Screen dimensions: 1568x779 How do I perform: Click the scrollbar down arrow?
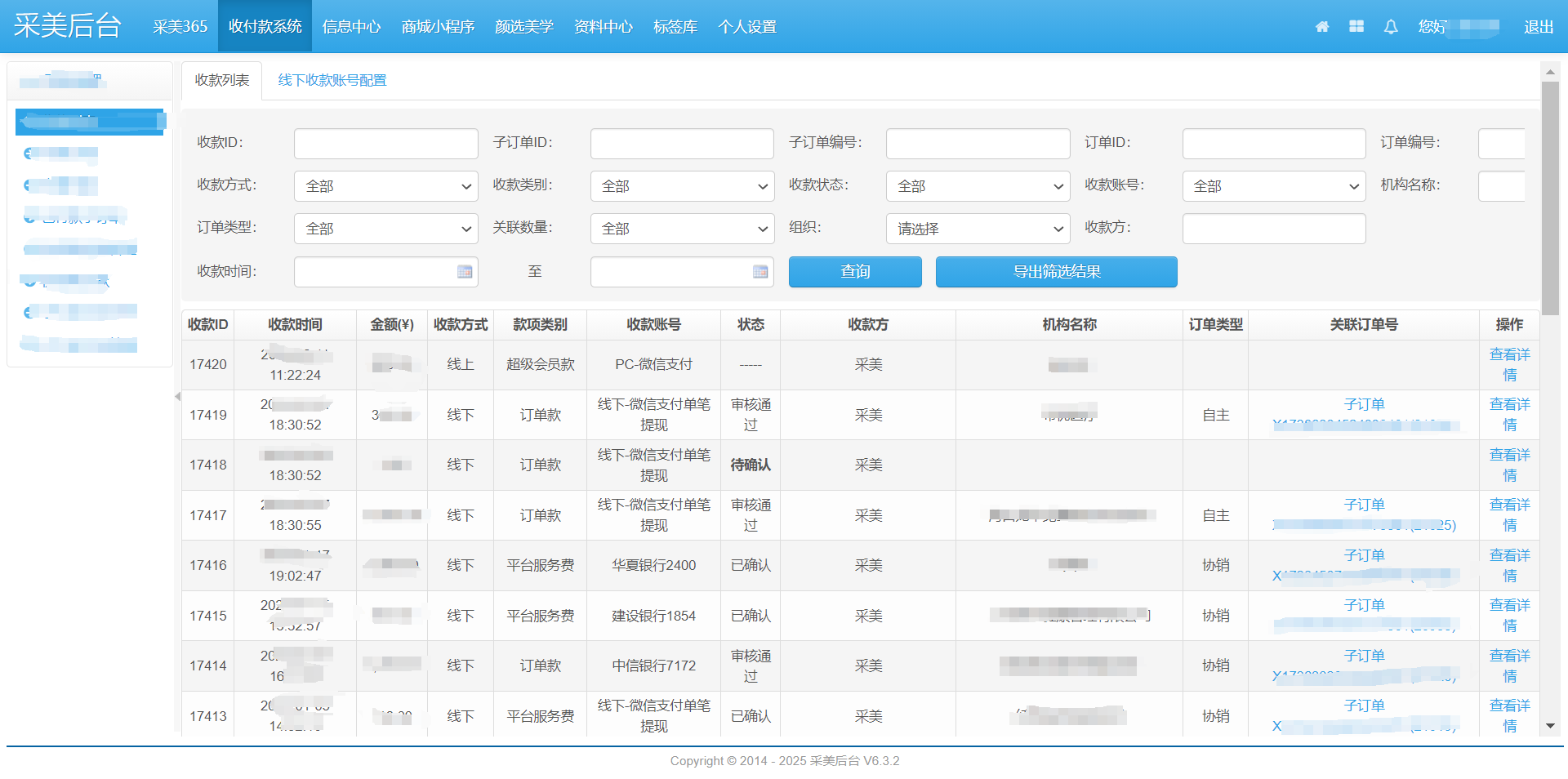pyautogui.click(x=1550, y=726)
